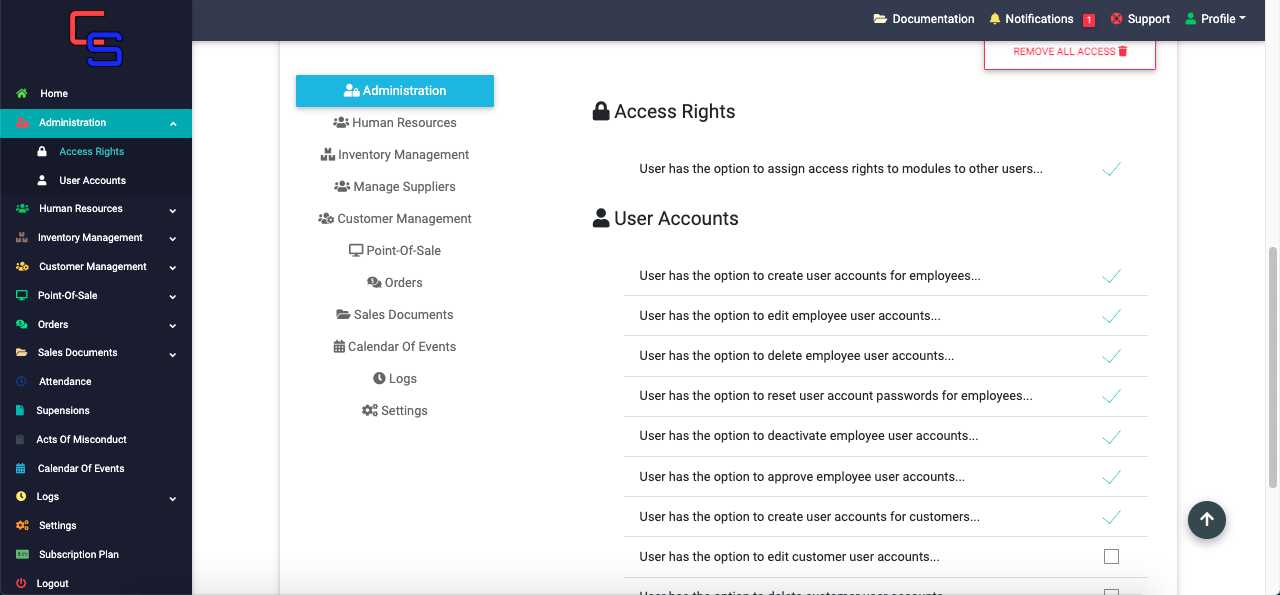This screenshot has width=1280, height=595.
Task: Click the Subscription Plan card icon in sidebar
Action: pyautogui.click(x=22, y=555)
